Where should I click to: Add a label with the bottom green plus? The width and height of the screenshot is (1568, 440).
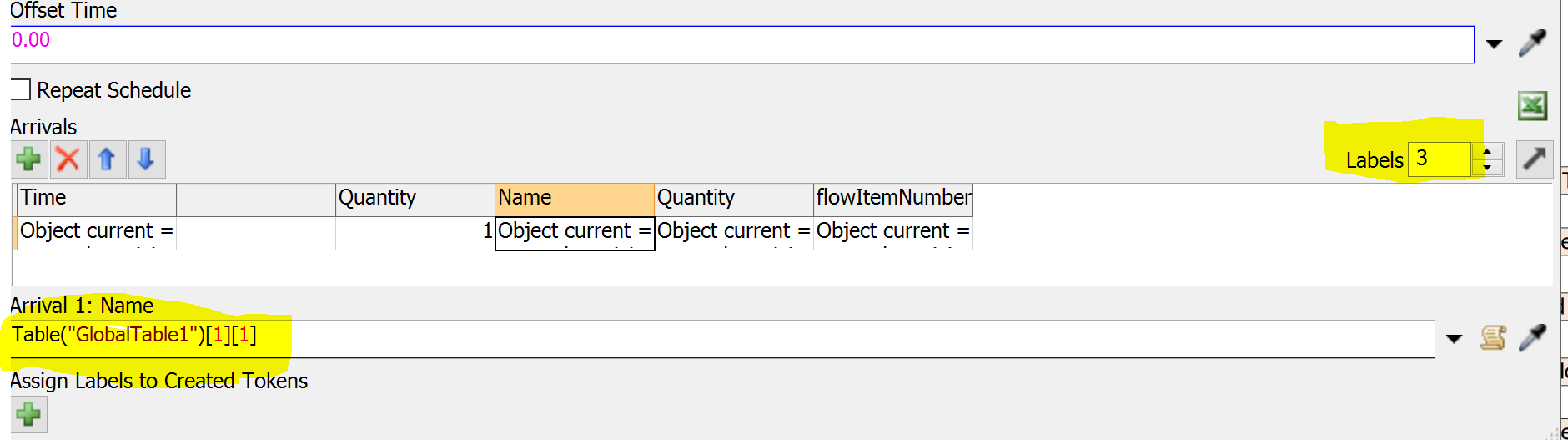tap(29, 415)
